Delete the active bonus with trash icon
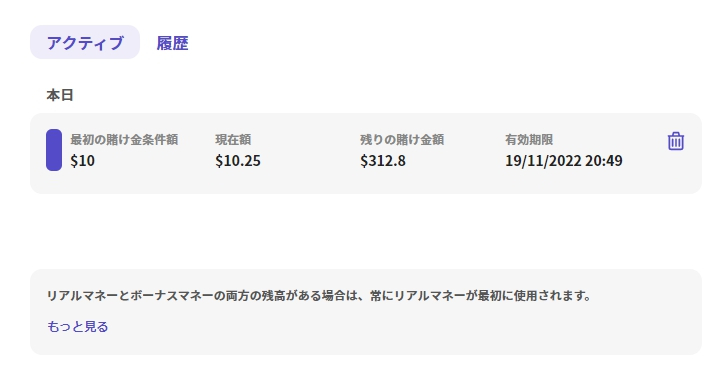 coord(676,141)
